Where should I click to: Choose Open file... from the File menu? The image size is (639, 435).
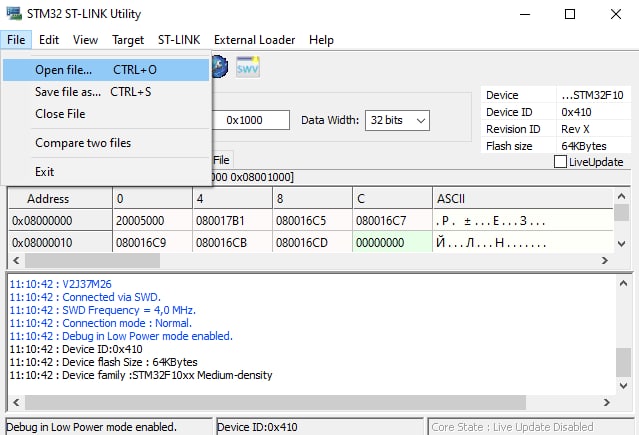tap(106, 70)
